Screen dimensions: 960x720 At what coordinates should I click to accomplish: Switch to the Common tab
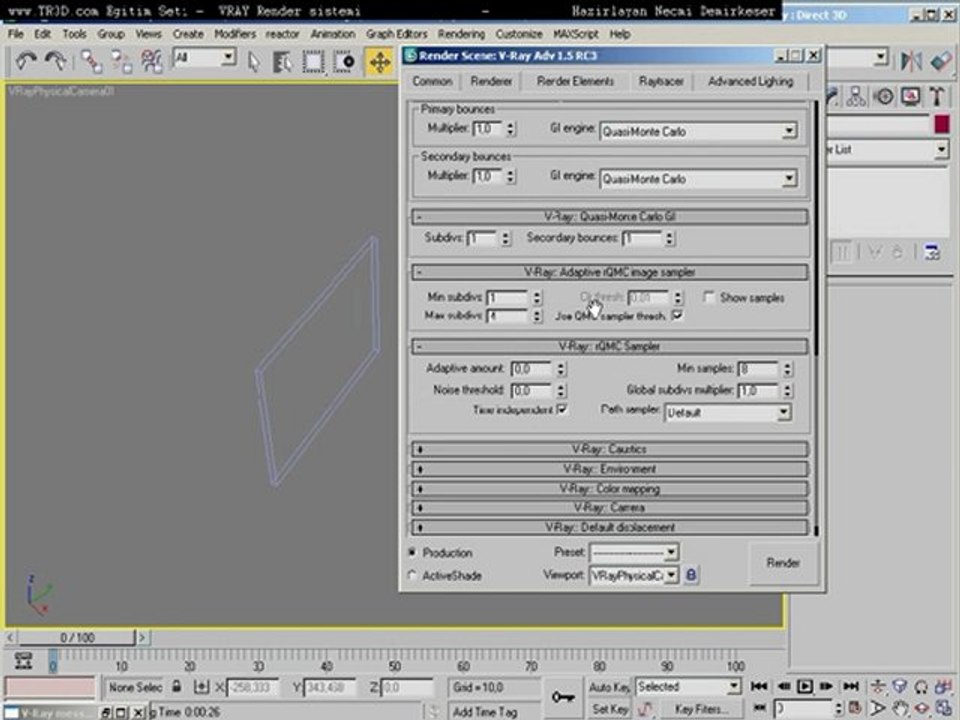point(432,81)
